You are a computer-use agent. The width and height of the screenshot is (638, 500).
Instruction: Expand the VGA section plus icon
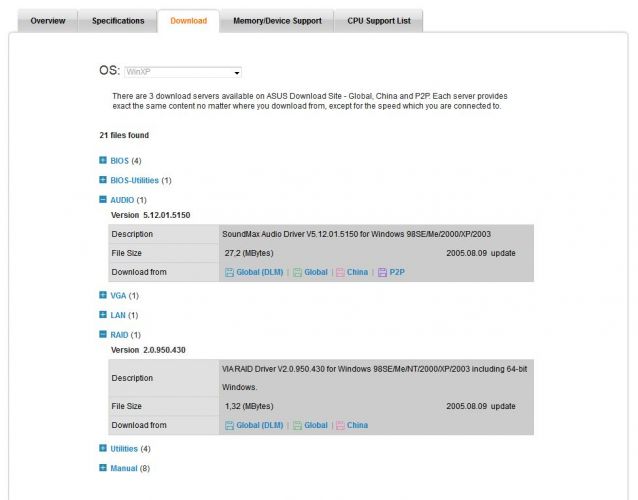103,295
